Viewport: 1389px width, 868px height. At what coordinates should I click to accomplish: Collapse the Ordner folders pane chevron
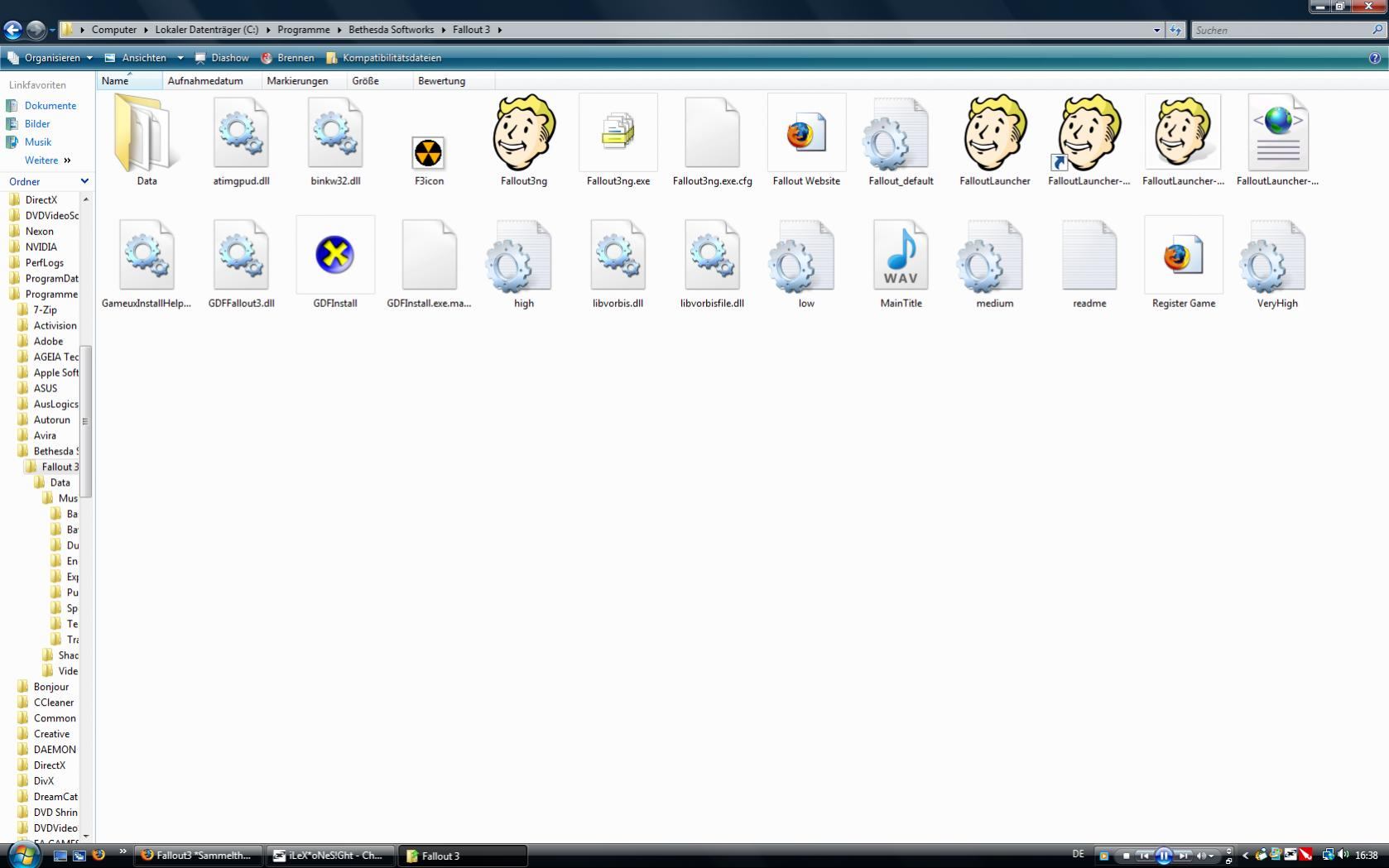(x=84, y=181)
